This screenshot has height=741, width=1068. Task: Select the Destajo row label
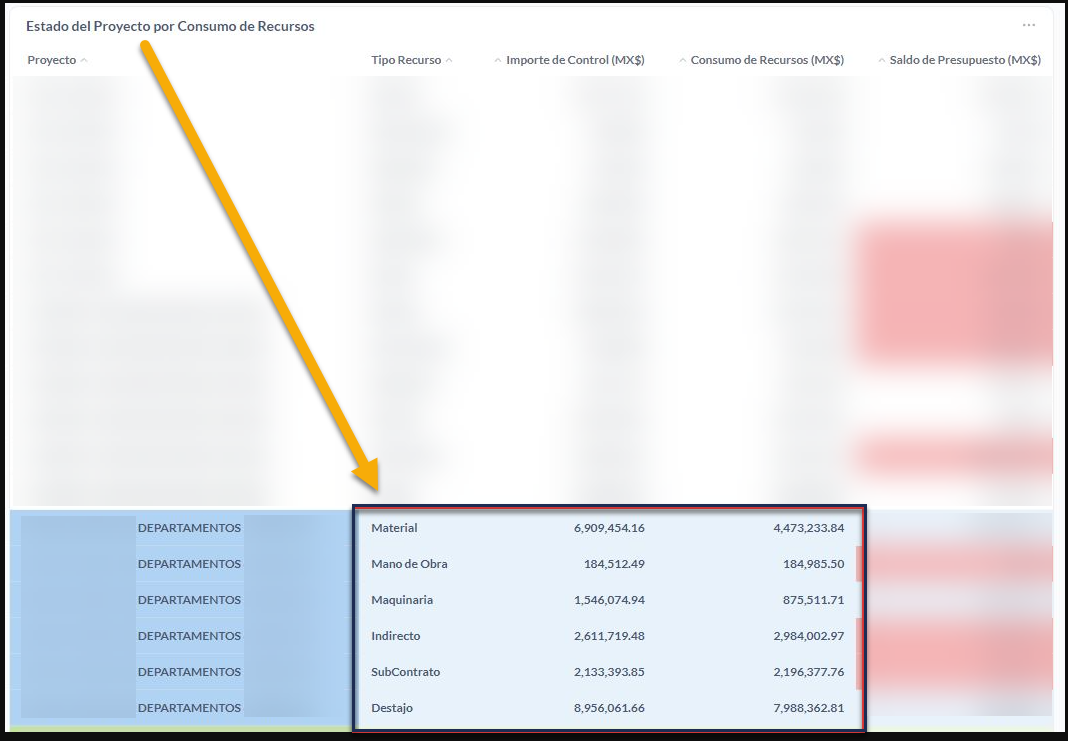(x=392, y=708)
